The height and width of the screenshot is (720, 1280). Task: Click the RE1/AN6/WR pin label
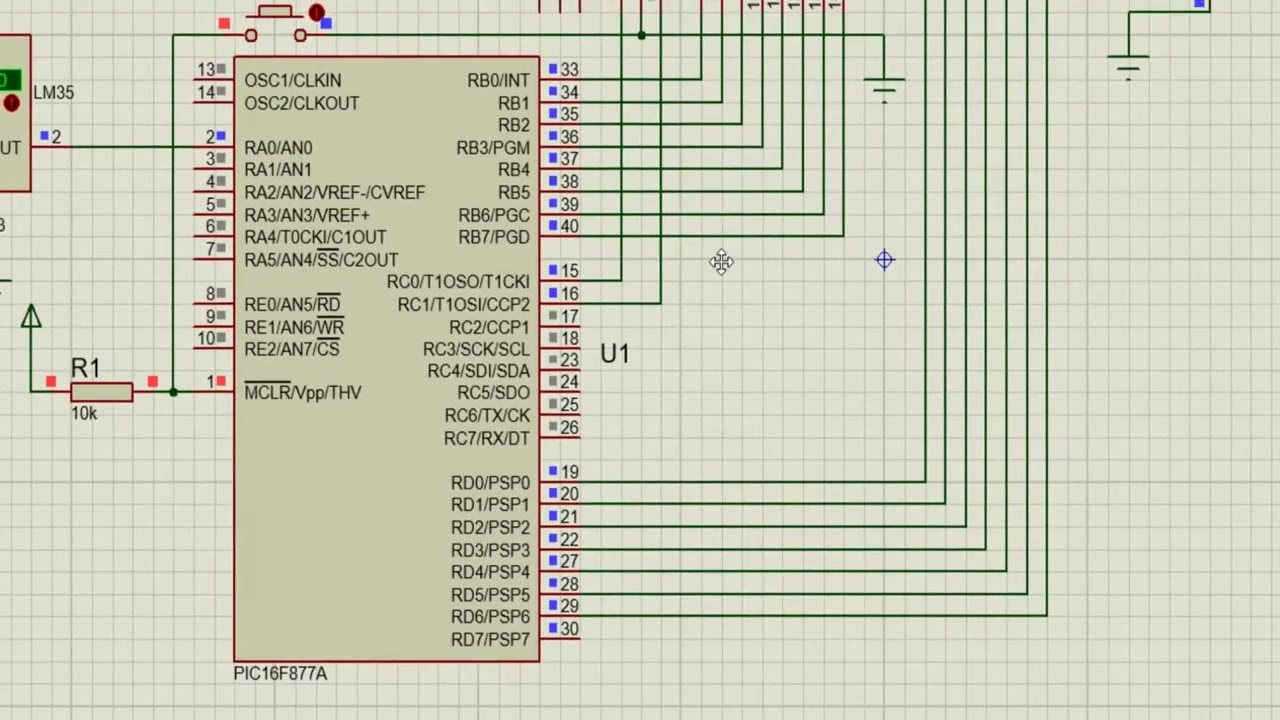point(294,327)
